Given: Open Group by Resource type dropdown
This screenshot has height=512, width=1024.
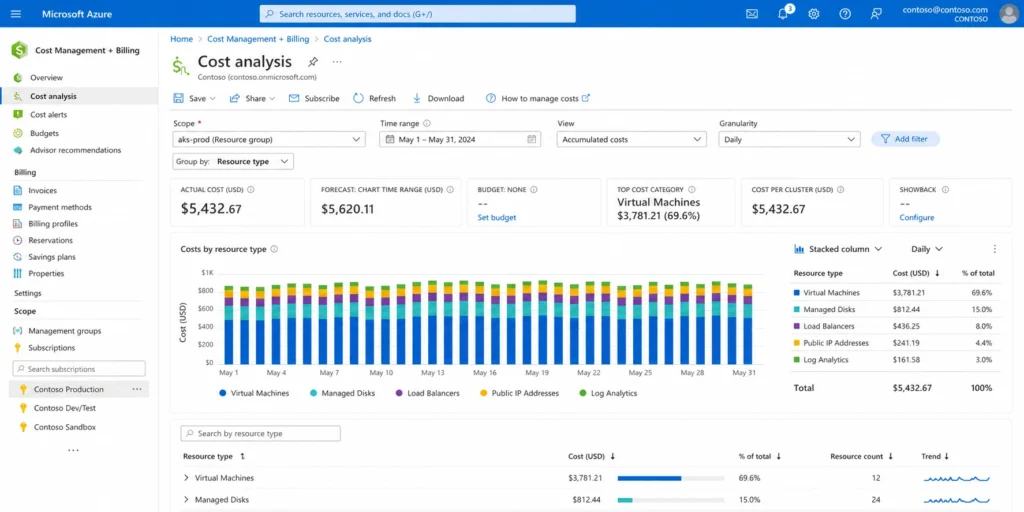Looking at the screenshot, I should tap(233, 161).
